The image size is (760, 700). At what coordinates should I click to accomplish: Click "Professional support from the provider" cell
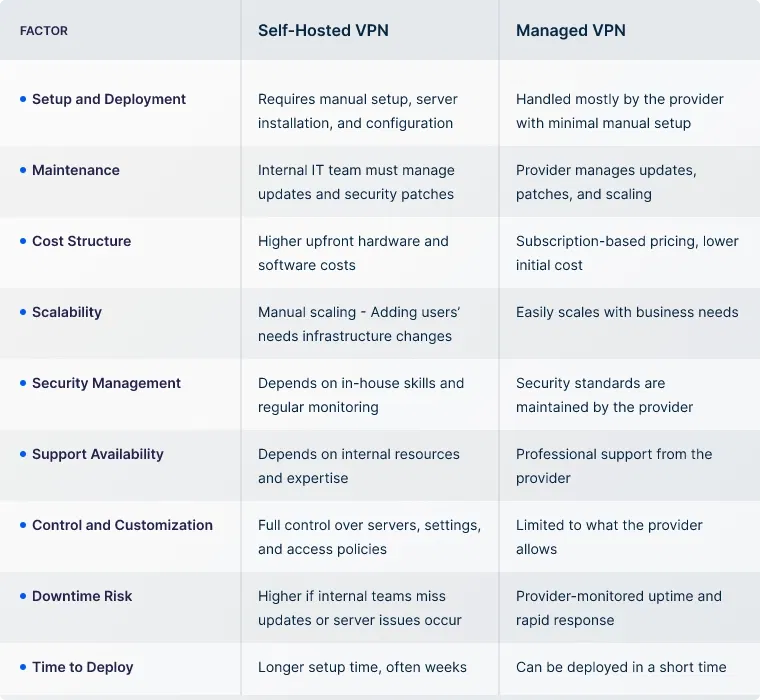point(614,466)
